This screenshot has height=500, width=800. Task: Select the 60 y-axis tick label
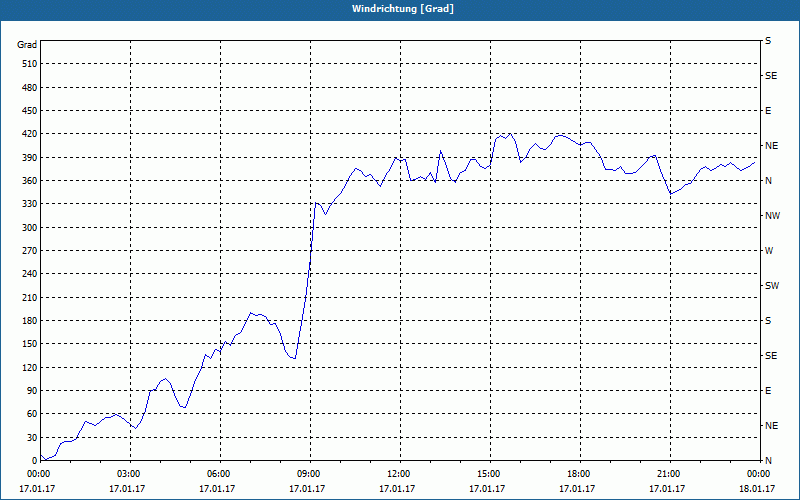coord(32,414)
